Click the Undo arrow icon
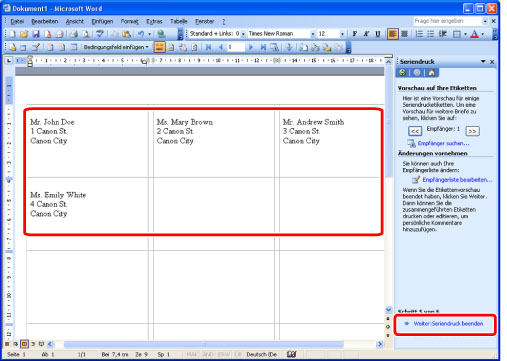 [141, 34]
